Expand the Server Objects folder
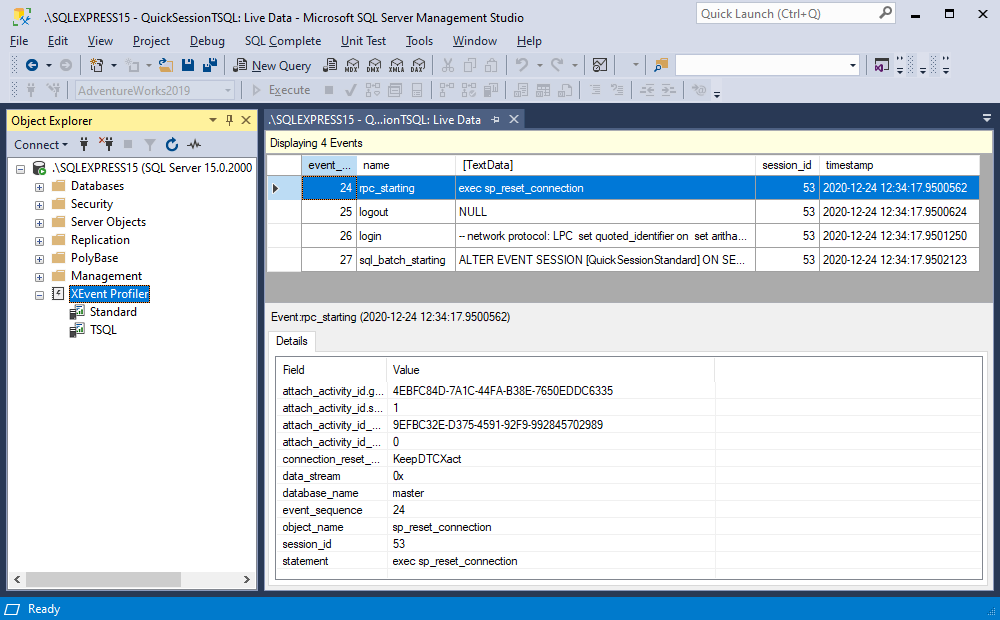This screenshot has width=1000, height=620. click(39, 223)
